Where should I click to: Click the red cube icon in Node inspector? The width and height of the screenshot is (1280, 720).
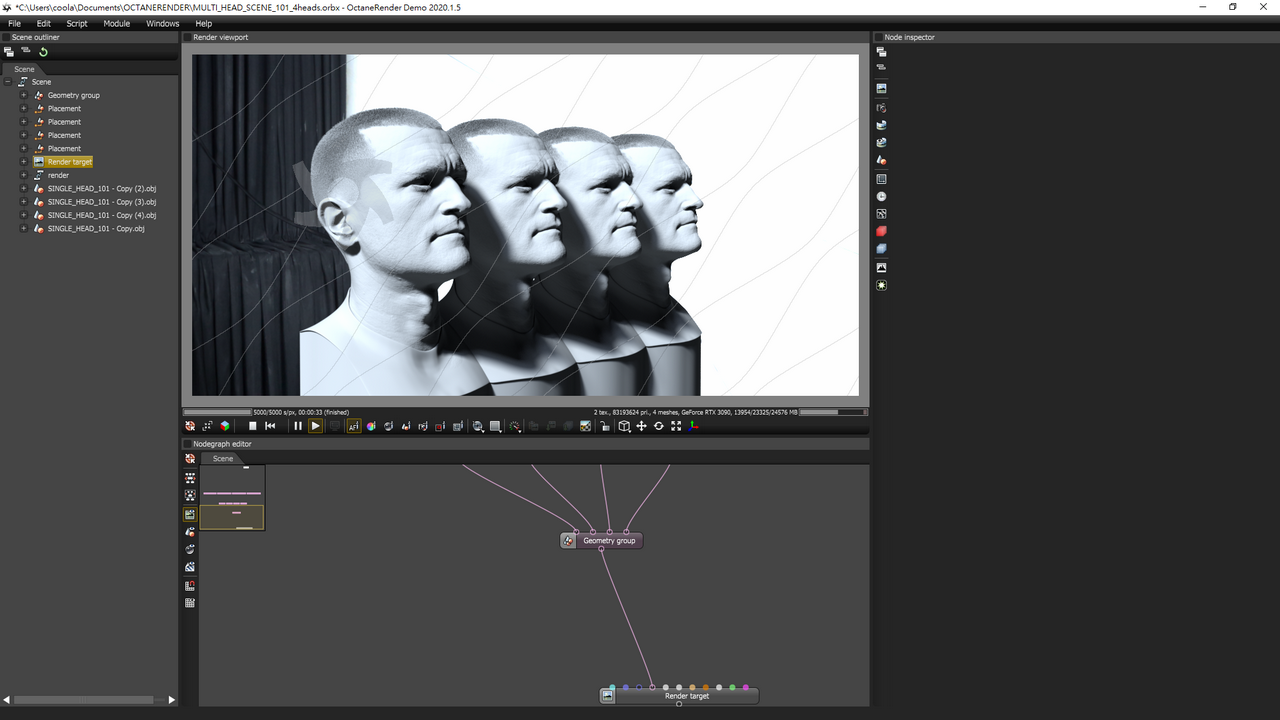pyautogui.click(x=881, y=231)
